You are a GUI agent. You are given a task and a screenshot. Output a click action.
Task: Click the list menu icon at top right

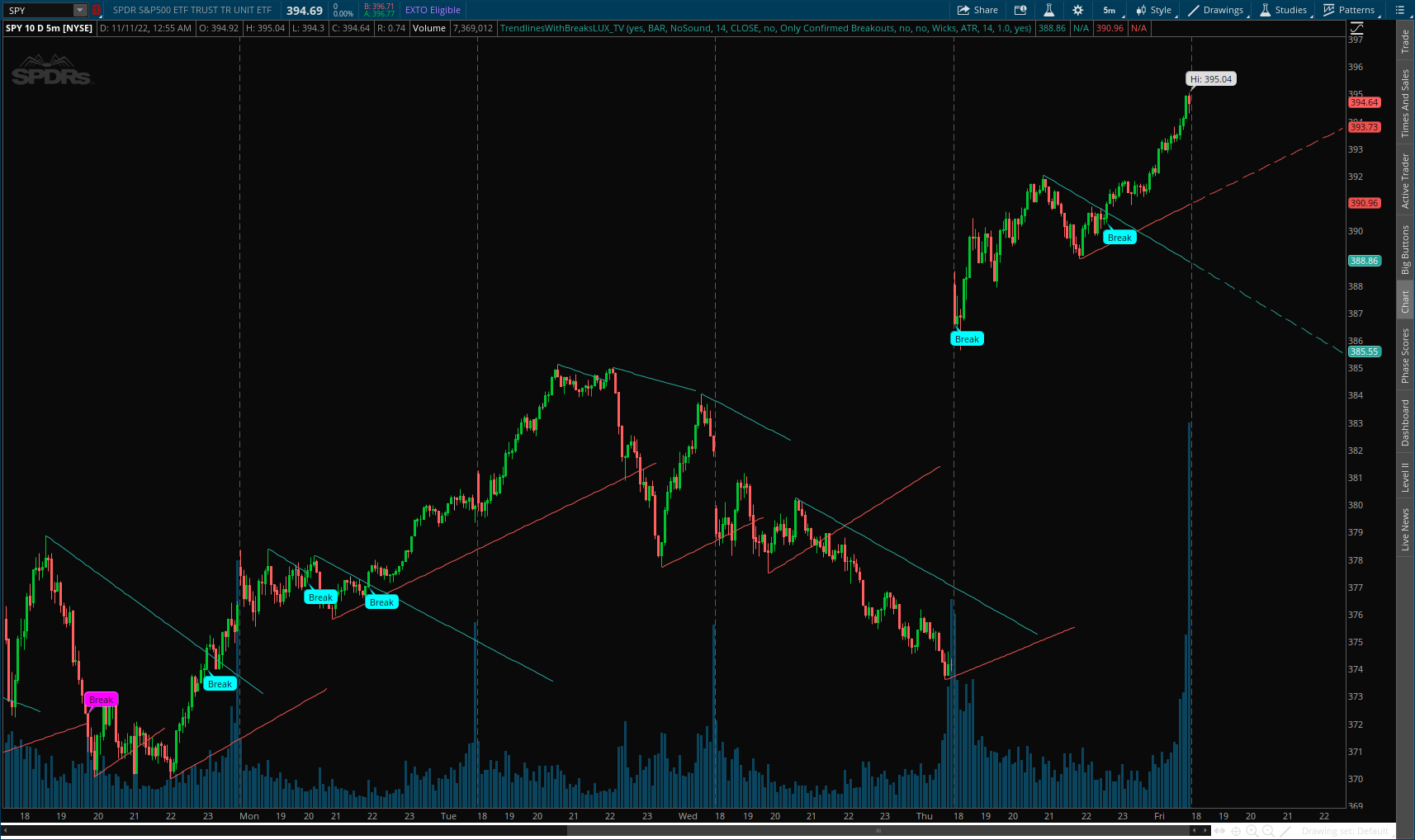pyautogui.click(x=1399, y=10)
